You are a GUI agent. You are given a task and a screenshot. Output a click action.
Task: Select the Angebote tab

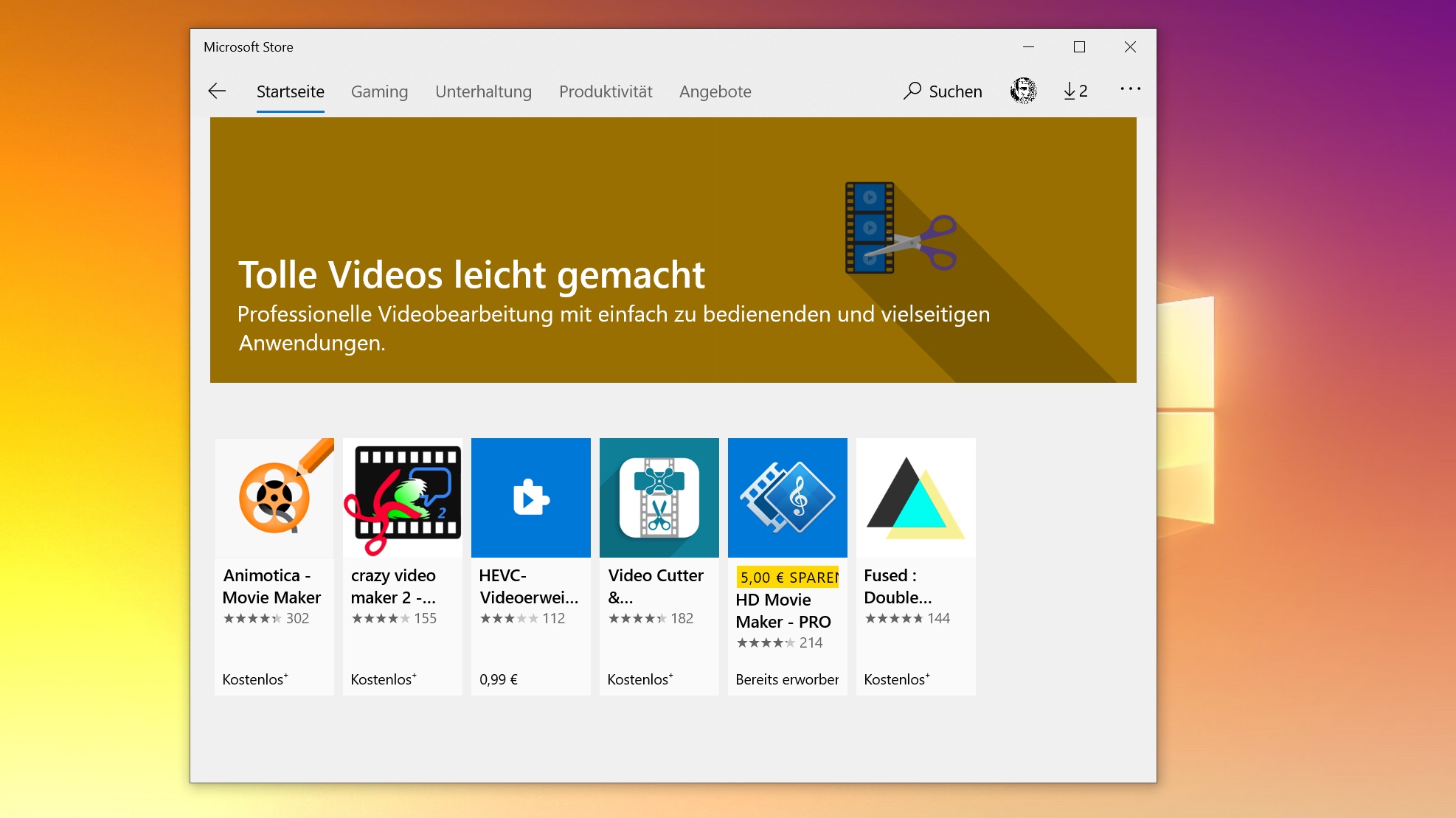[715, 91]
